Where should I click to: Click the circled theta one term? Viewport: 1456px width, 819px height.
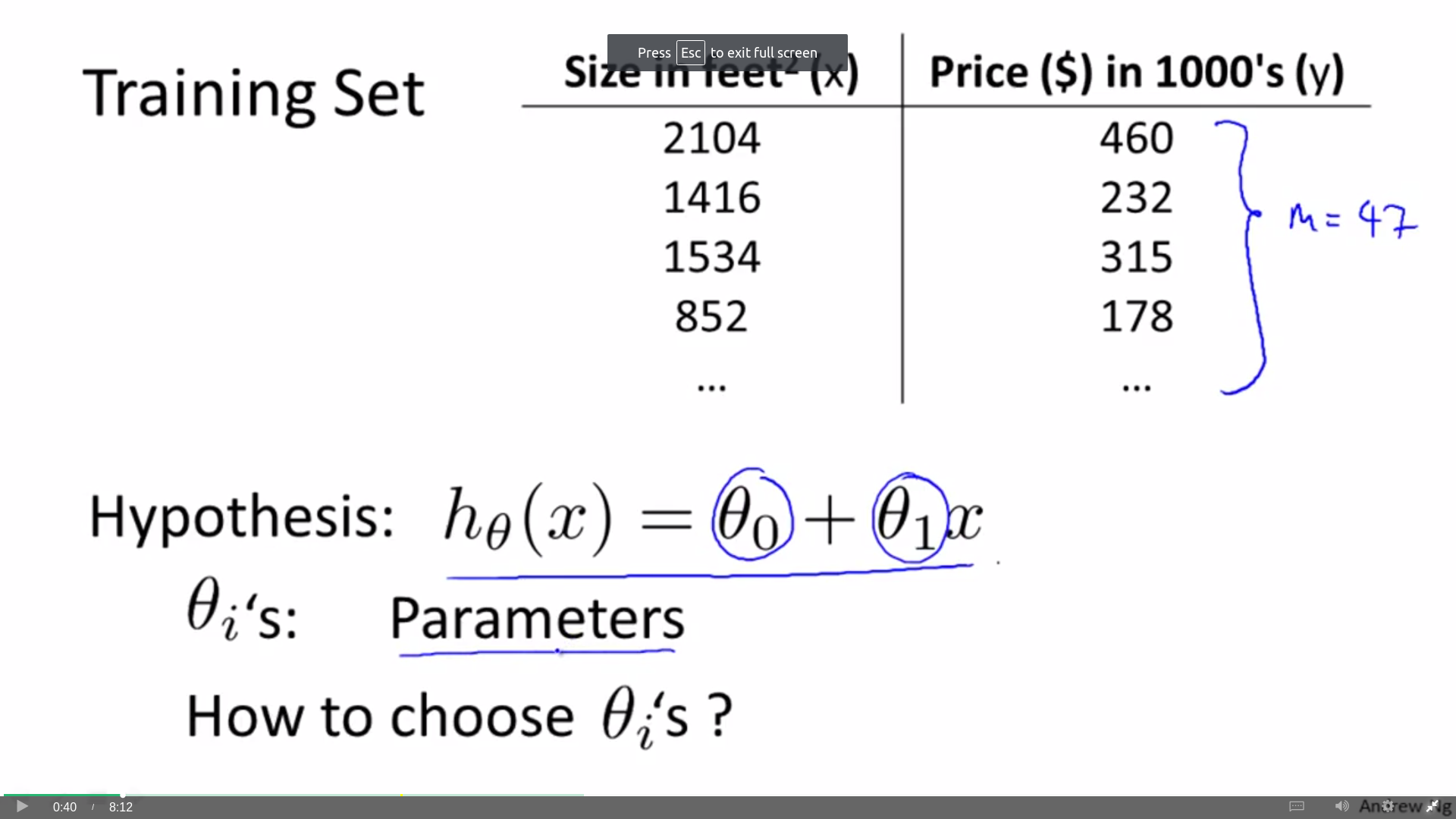910,518
